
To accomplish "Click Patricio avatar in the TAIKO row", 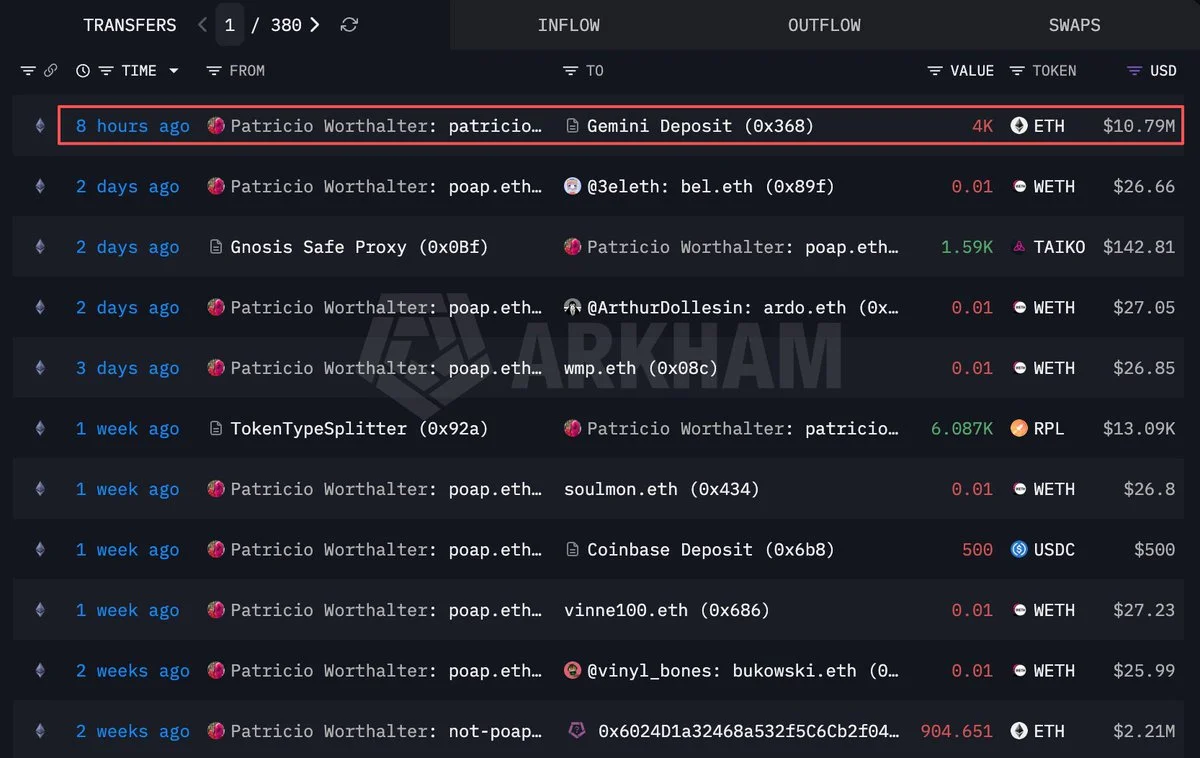I will tap(573, 247).
